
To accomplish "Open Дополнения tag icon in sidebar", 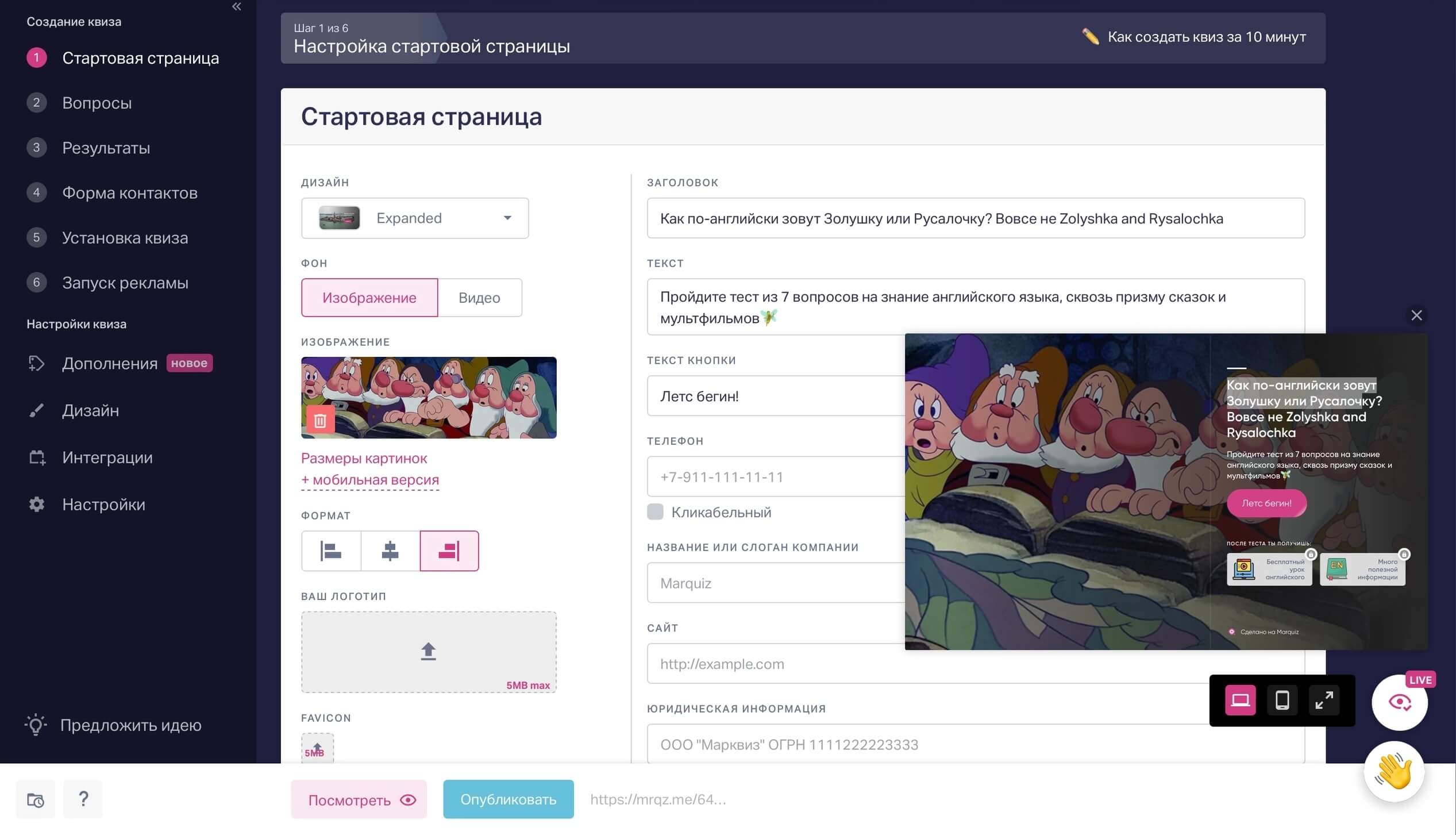I will (x=36, y=363).
